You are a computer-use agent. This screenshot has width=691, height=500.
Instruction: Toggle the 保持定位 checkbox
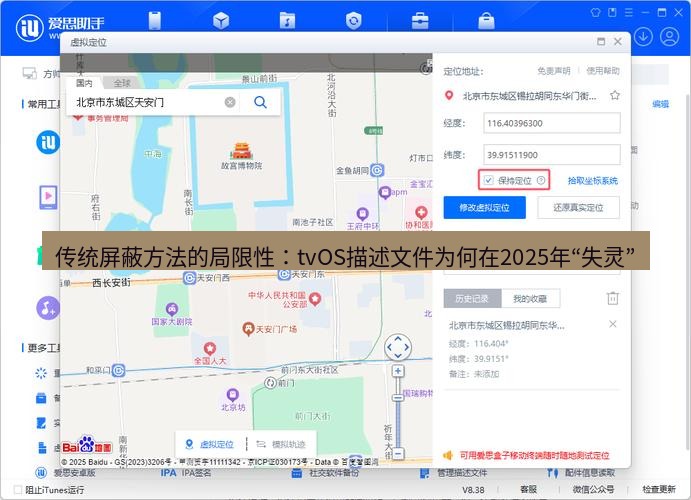tap(488, 180)
